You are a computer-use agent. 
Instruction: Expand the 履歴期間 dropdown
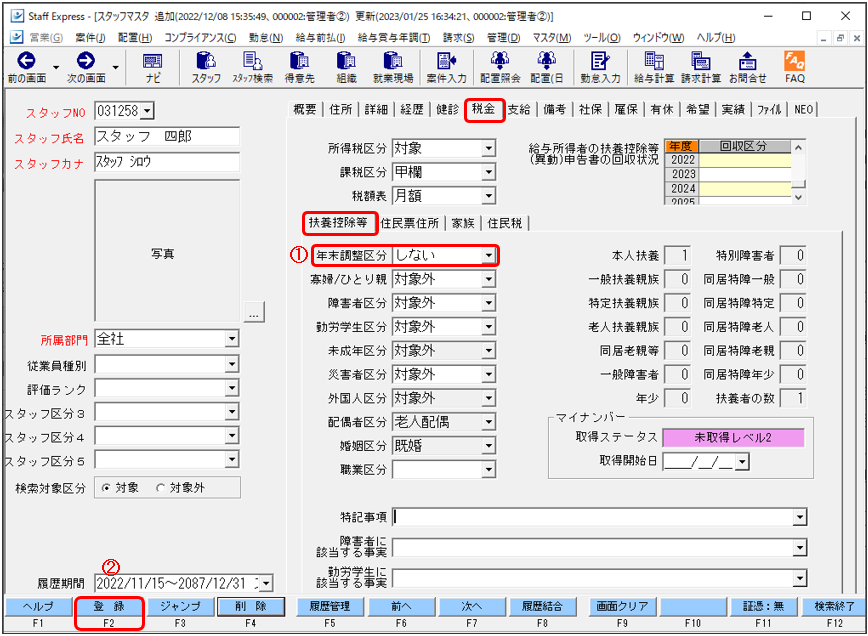(266, 583)
